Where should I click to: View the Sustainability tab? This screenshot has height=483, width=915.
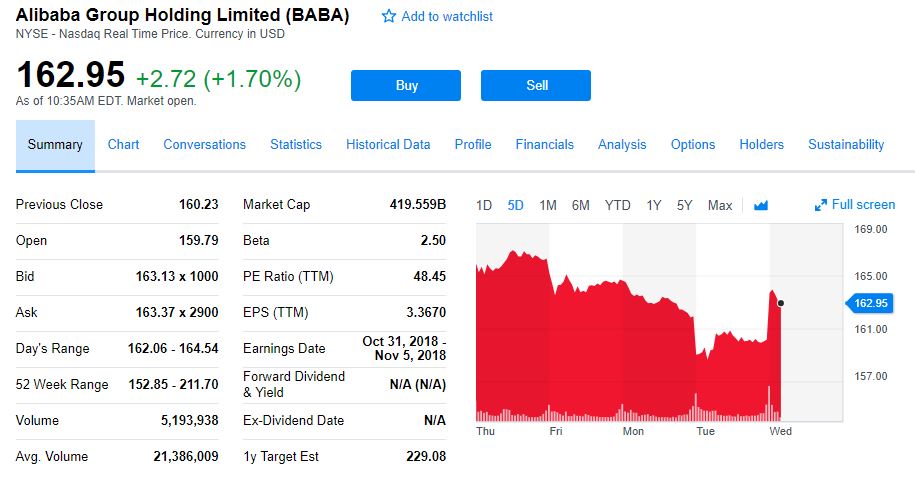pos(846,145)
